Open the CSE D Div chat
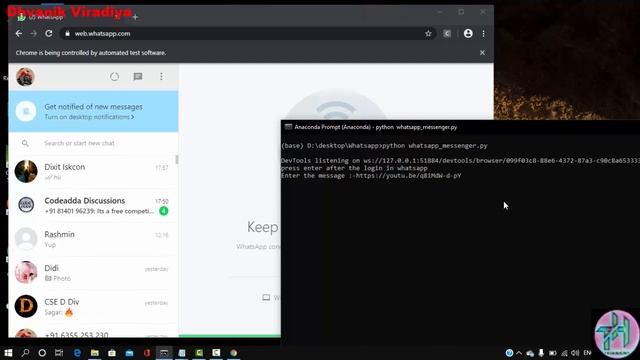Screen dimensions: 640x360 click(x=93, y=307)
